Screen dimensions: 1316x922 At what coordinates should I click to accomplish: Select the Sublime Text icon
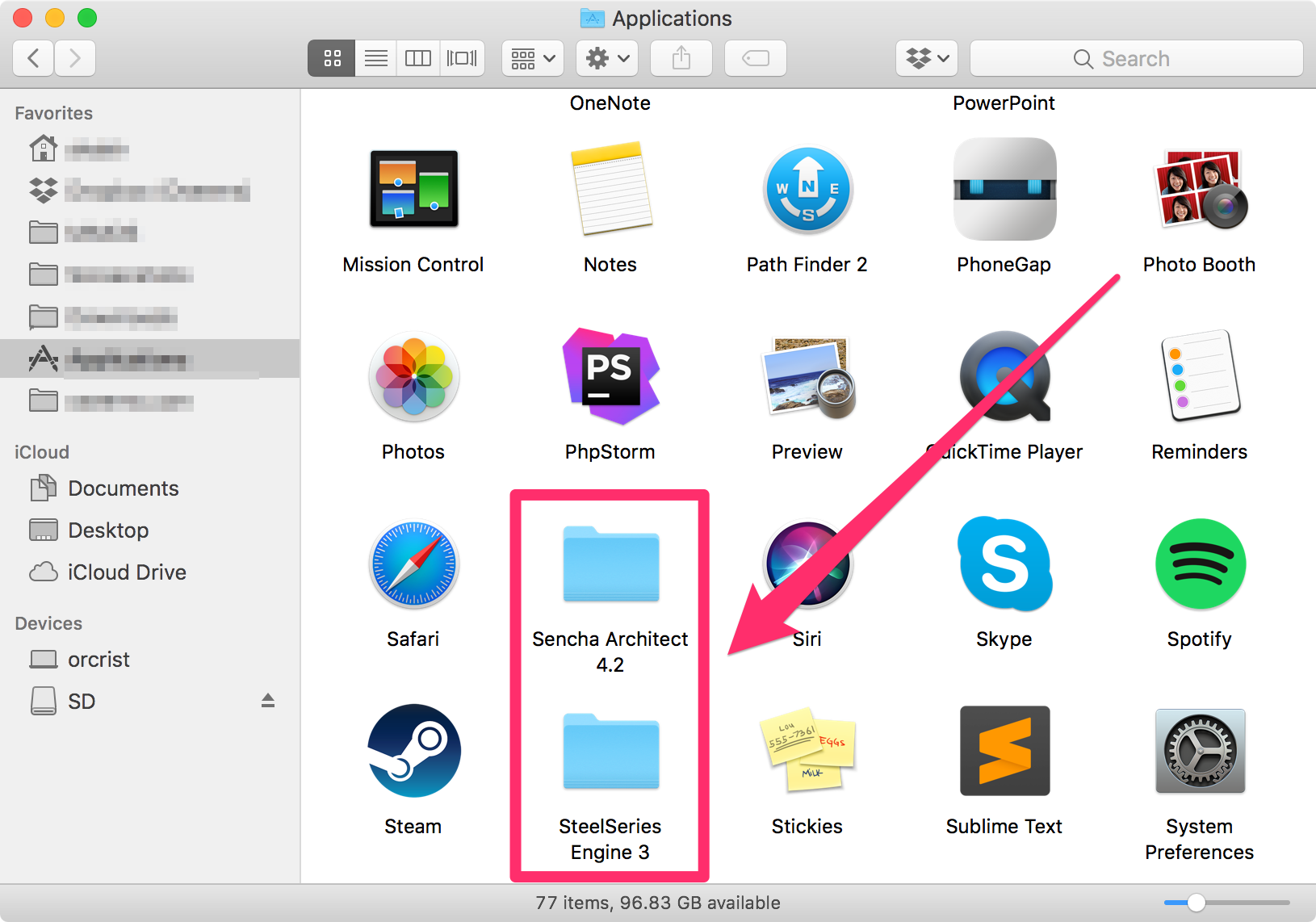click(1004, 751)
